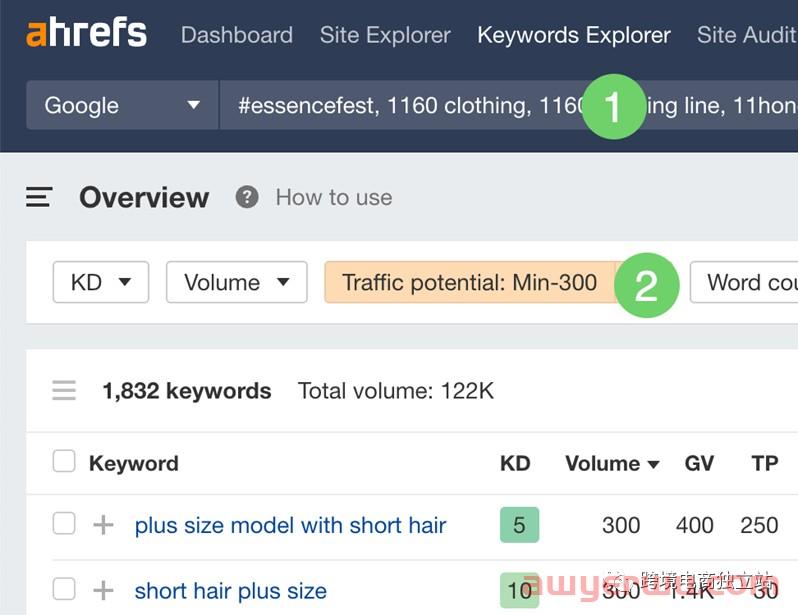Click the KD badge showing 5
The width and height of the screenshot is (798, 615).
pos(519,525)
